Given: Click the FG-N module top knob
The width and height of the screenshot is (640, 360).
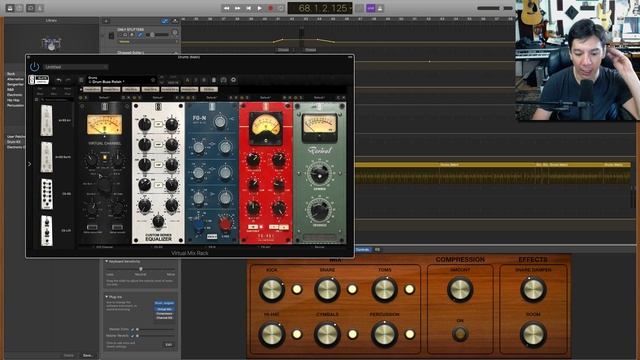Looking at the screenshot, I should (220, 121).
